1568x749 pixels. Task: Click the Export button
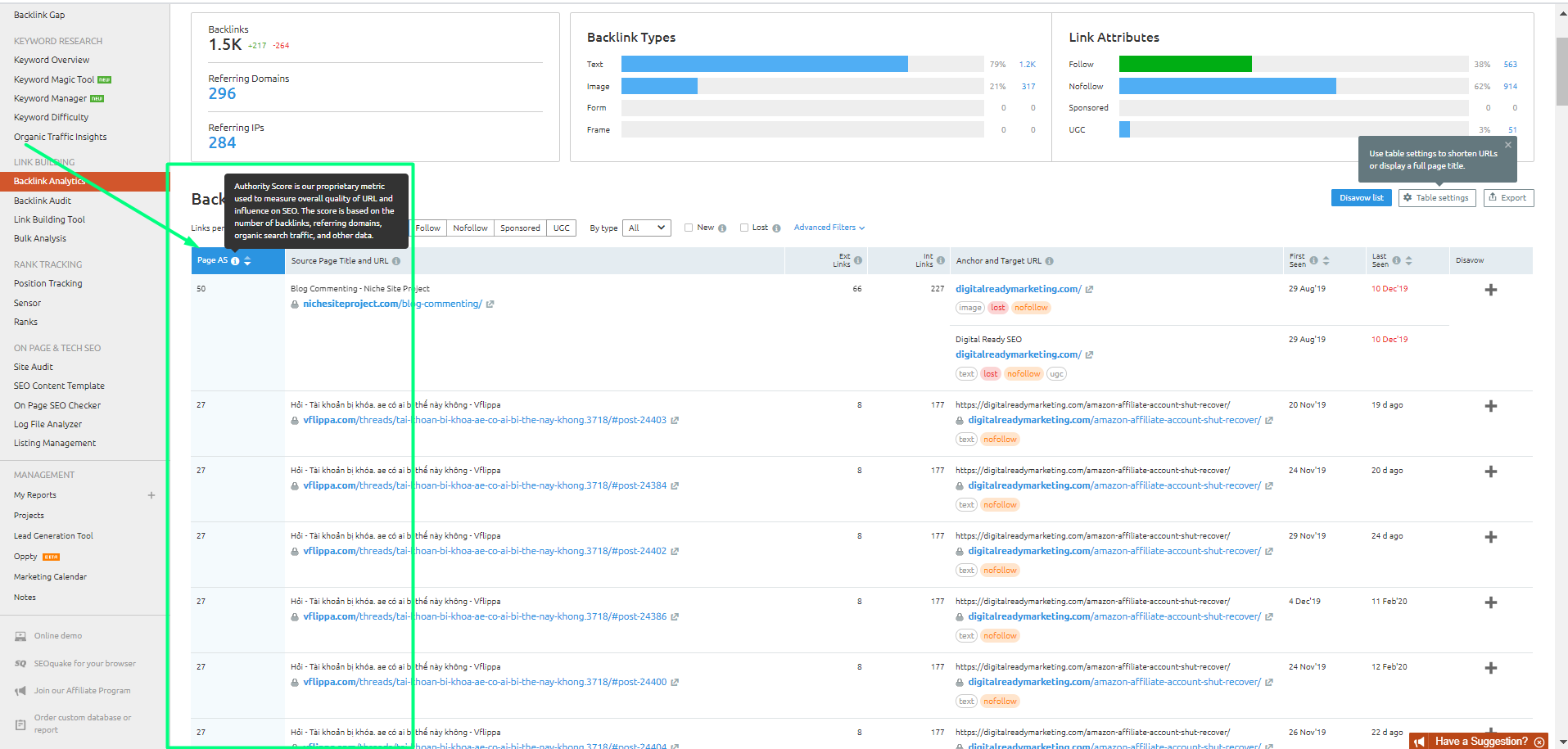tap(1508, 198)
